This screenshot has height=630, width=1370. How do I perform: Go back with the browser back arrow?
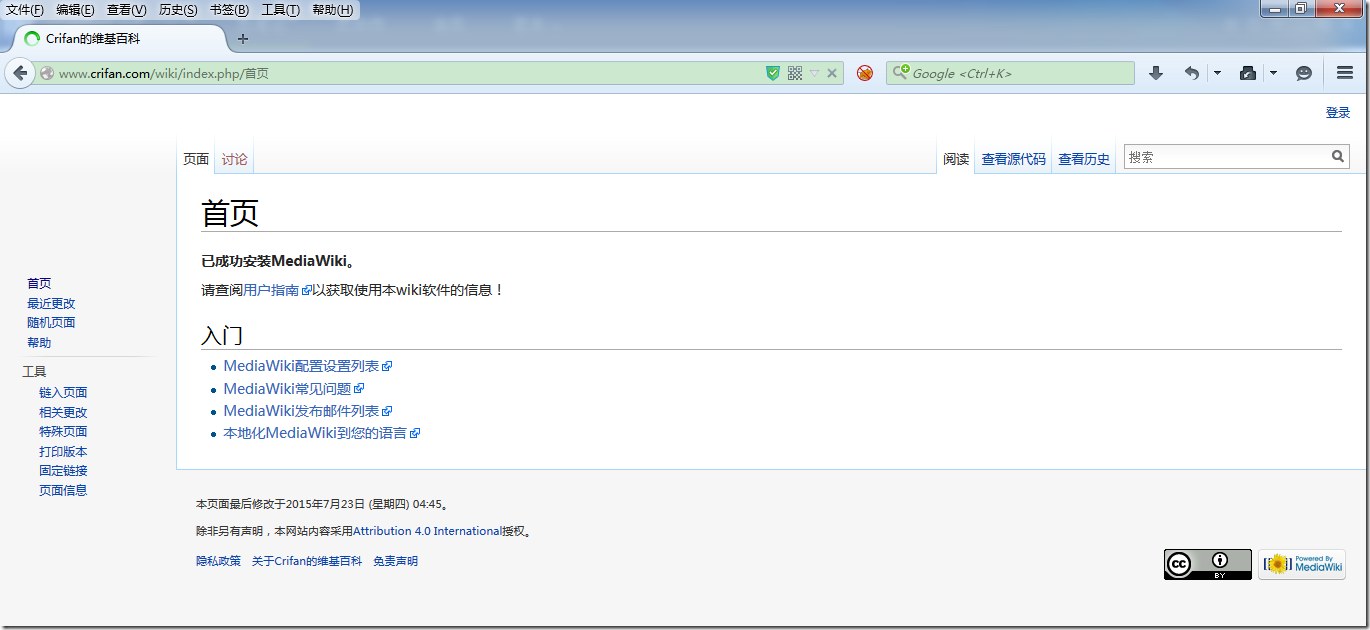point(20,73)
